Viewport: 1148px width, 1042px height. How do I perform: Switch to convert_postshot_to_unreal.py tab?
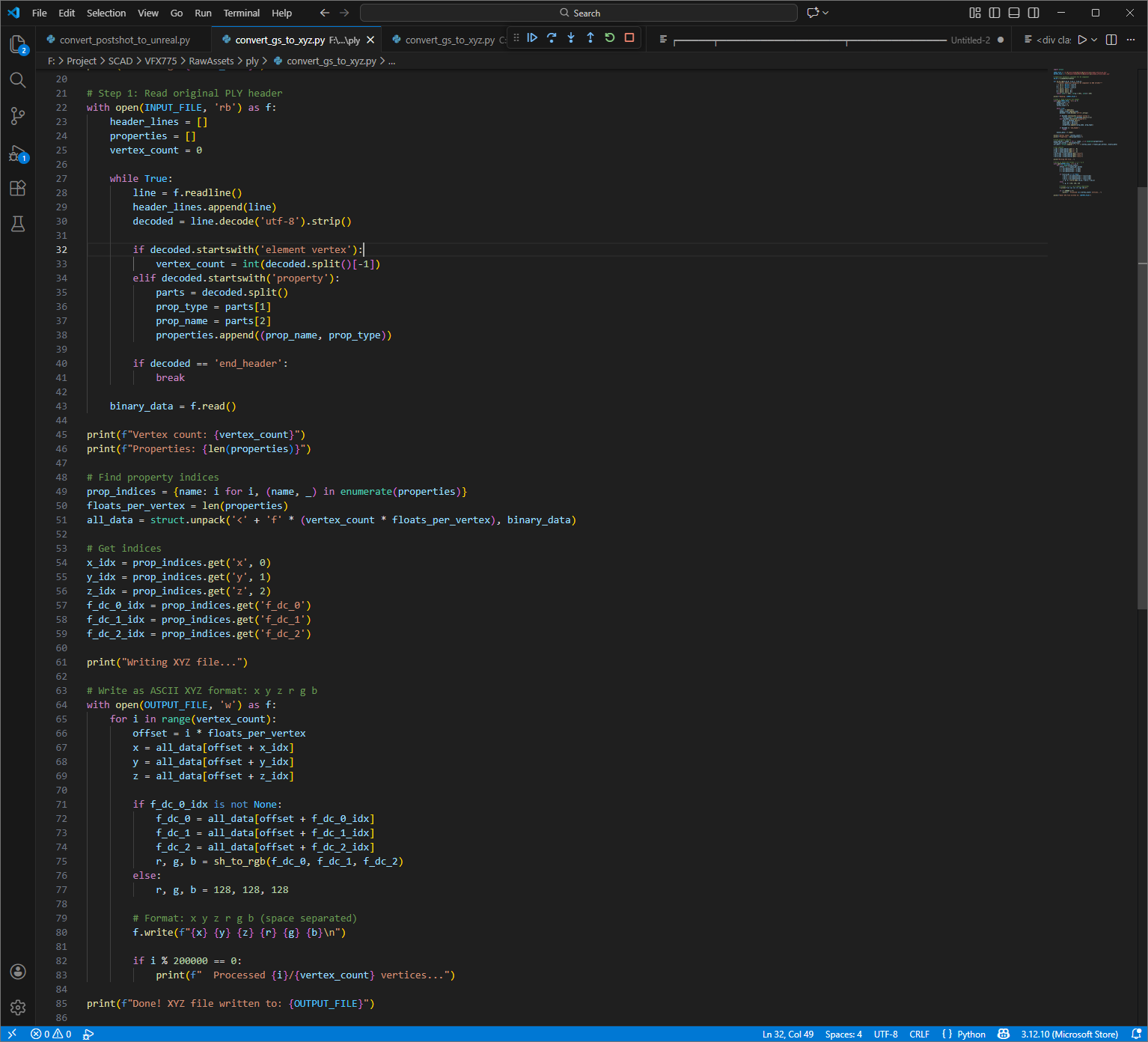(x=124, y=40)
